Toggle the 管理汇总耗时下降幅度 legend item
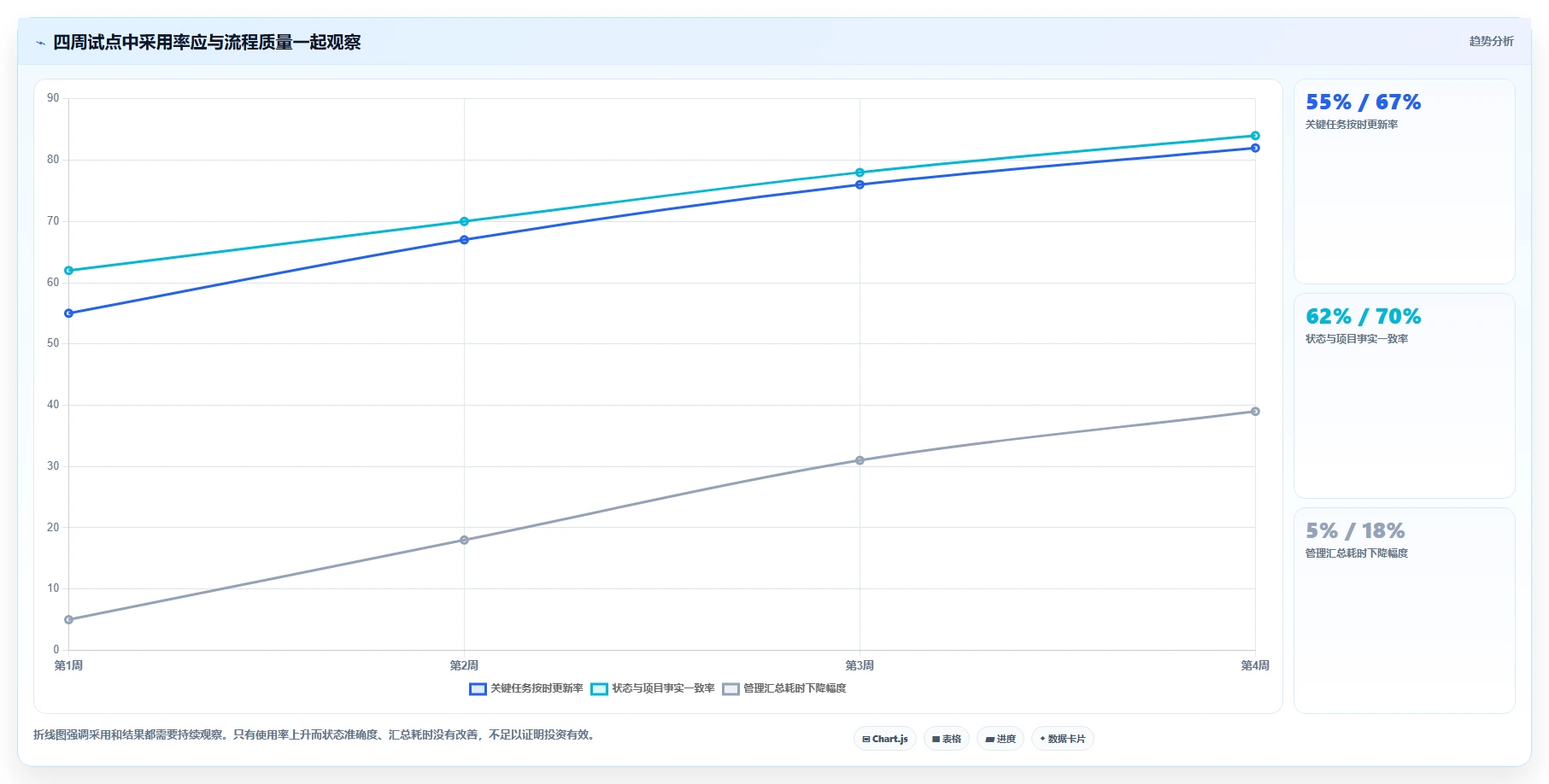The image size is (1549, 784). 784,688
